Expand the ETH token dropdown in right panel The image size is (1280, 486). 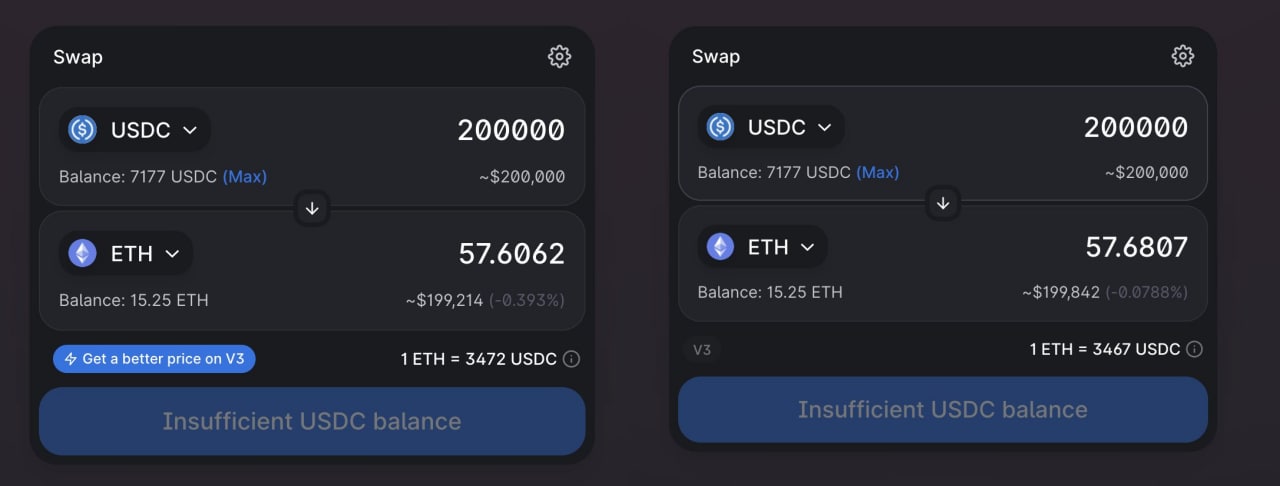762,246
